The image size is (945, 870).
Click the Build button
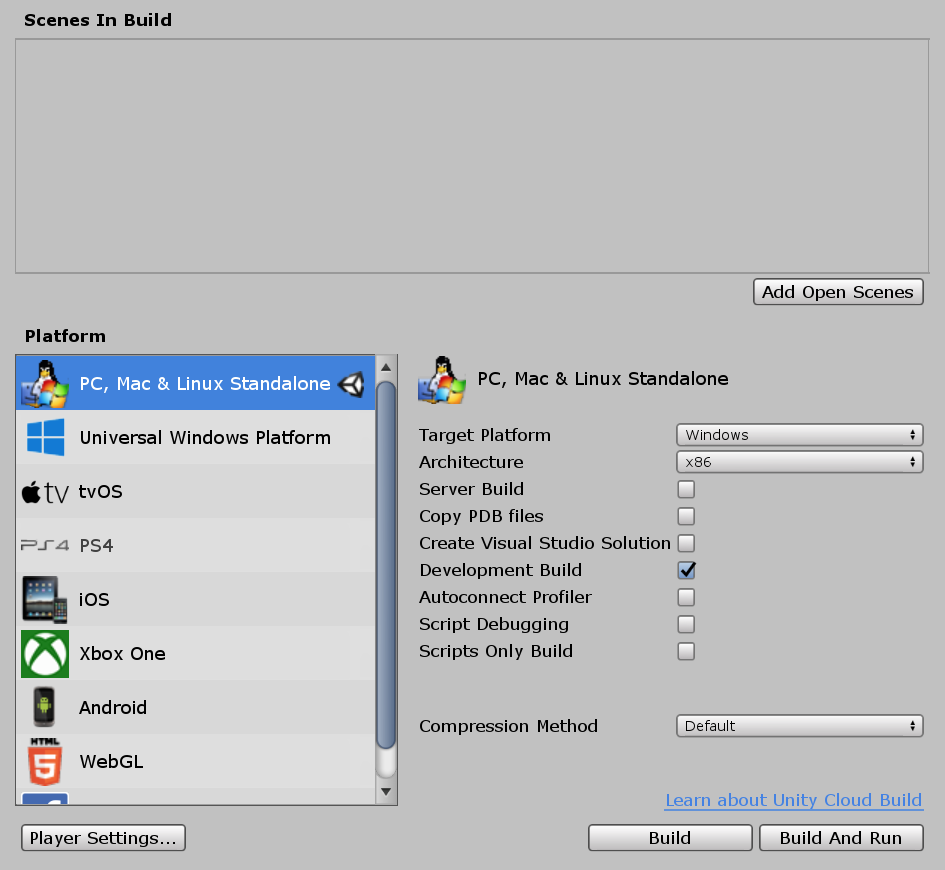click(670, 838)
